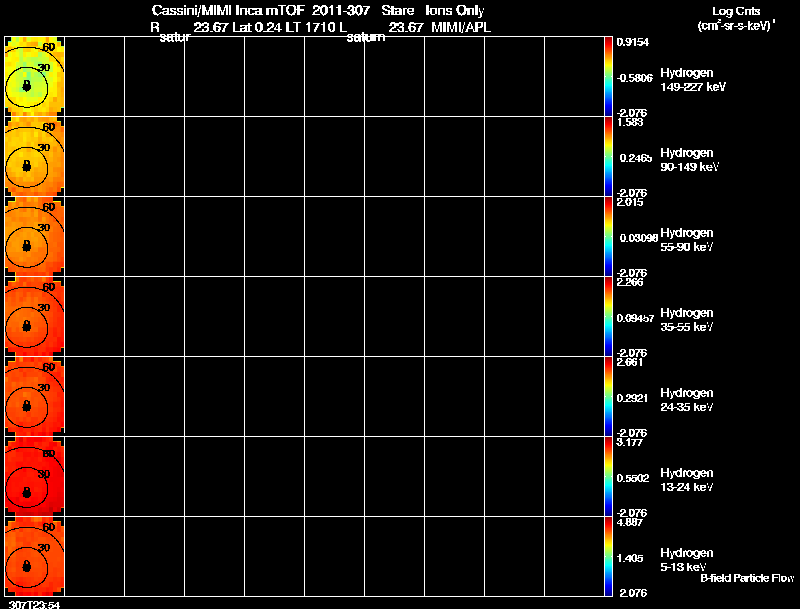Image resolution: width=800 pixels, height=609 pixels.
Task: Click the color bar beside Hydrogen 55-90 keV
Action: 608,237
